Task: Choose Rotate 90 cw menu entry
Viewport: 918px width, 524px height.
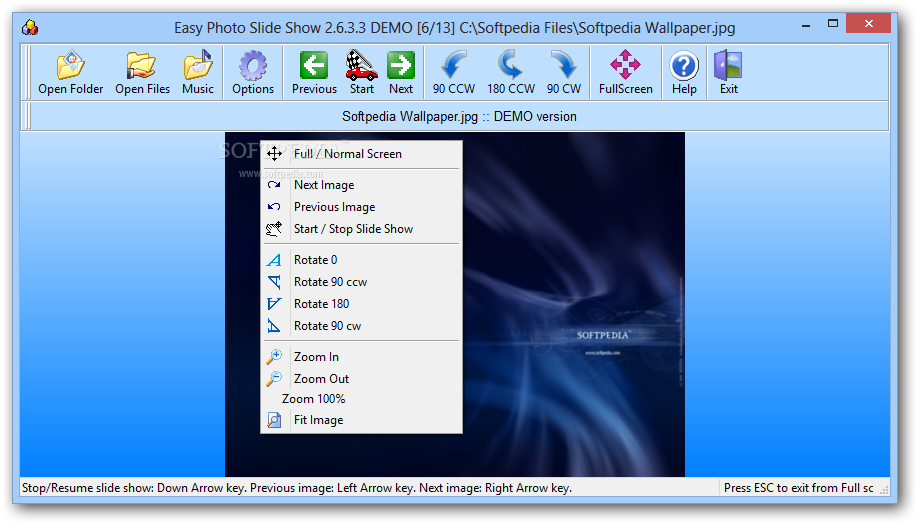Action: [361, 326]
